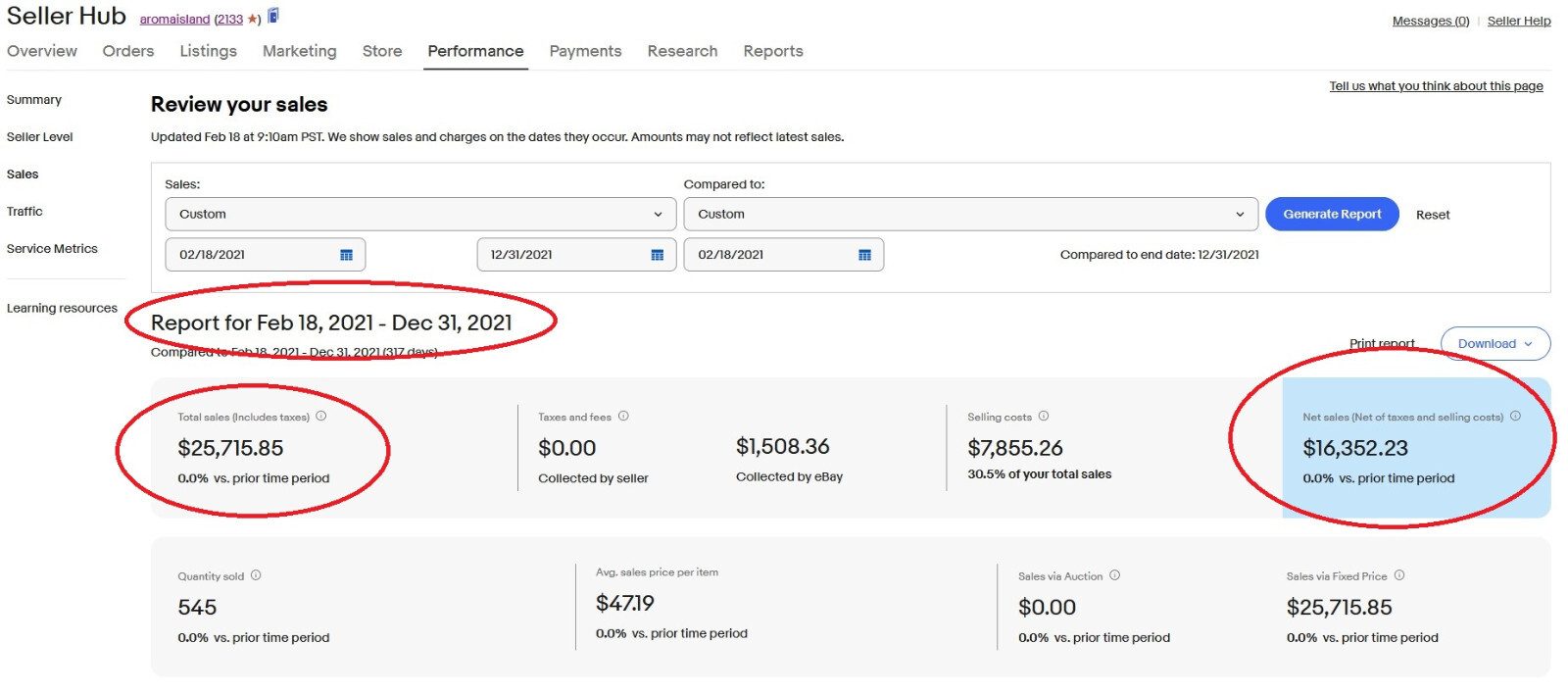The height and width of the screenshot is (694, 1568).
Task: Click the Review your sales heading
Action: [x=239, y=104]
